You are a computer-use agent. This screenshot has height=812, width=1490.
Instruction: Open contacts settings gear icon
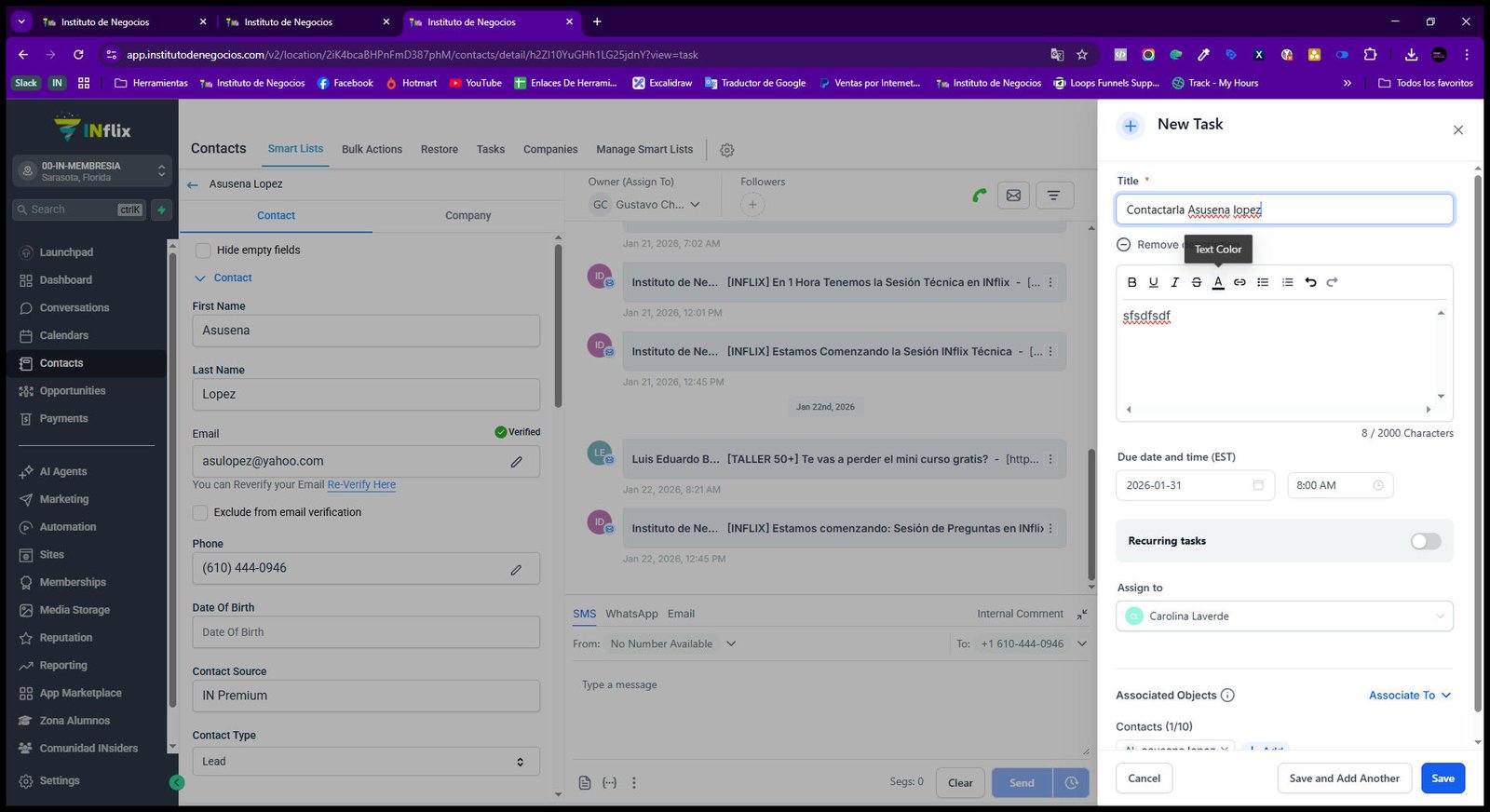coord(727,150)
